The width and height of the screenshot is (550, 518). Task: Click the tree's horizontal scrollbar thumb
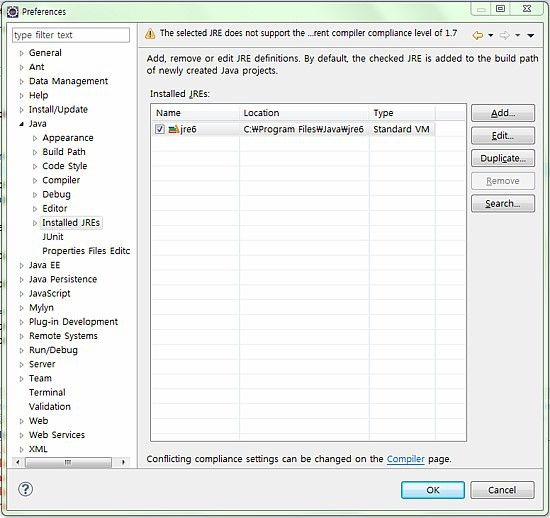click(68, 462)
